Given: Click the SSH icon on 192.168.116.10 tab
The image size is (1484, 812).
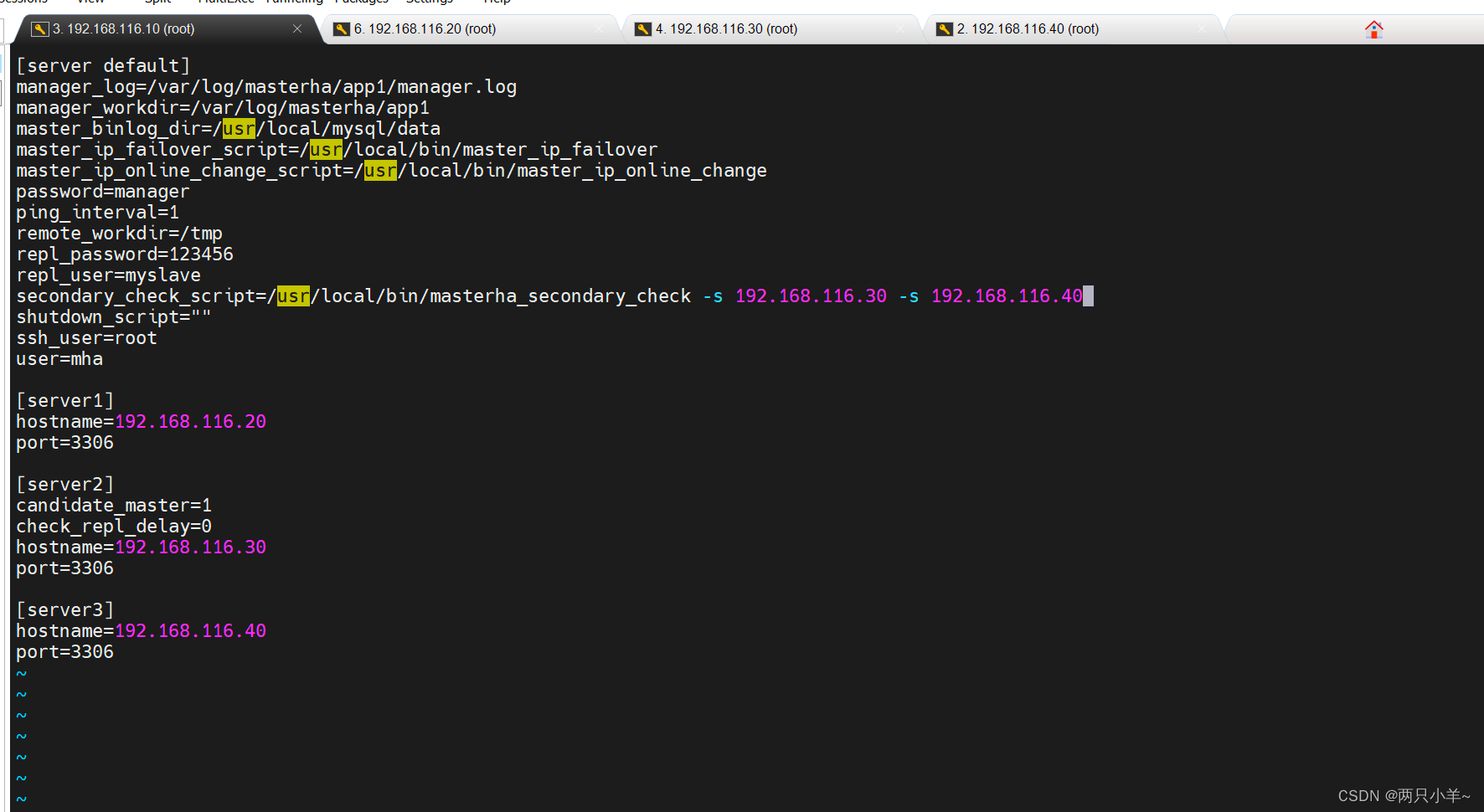Looking at the screenshot, I should coord(39,29).
